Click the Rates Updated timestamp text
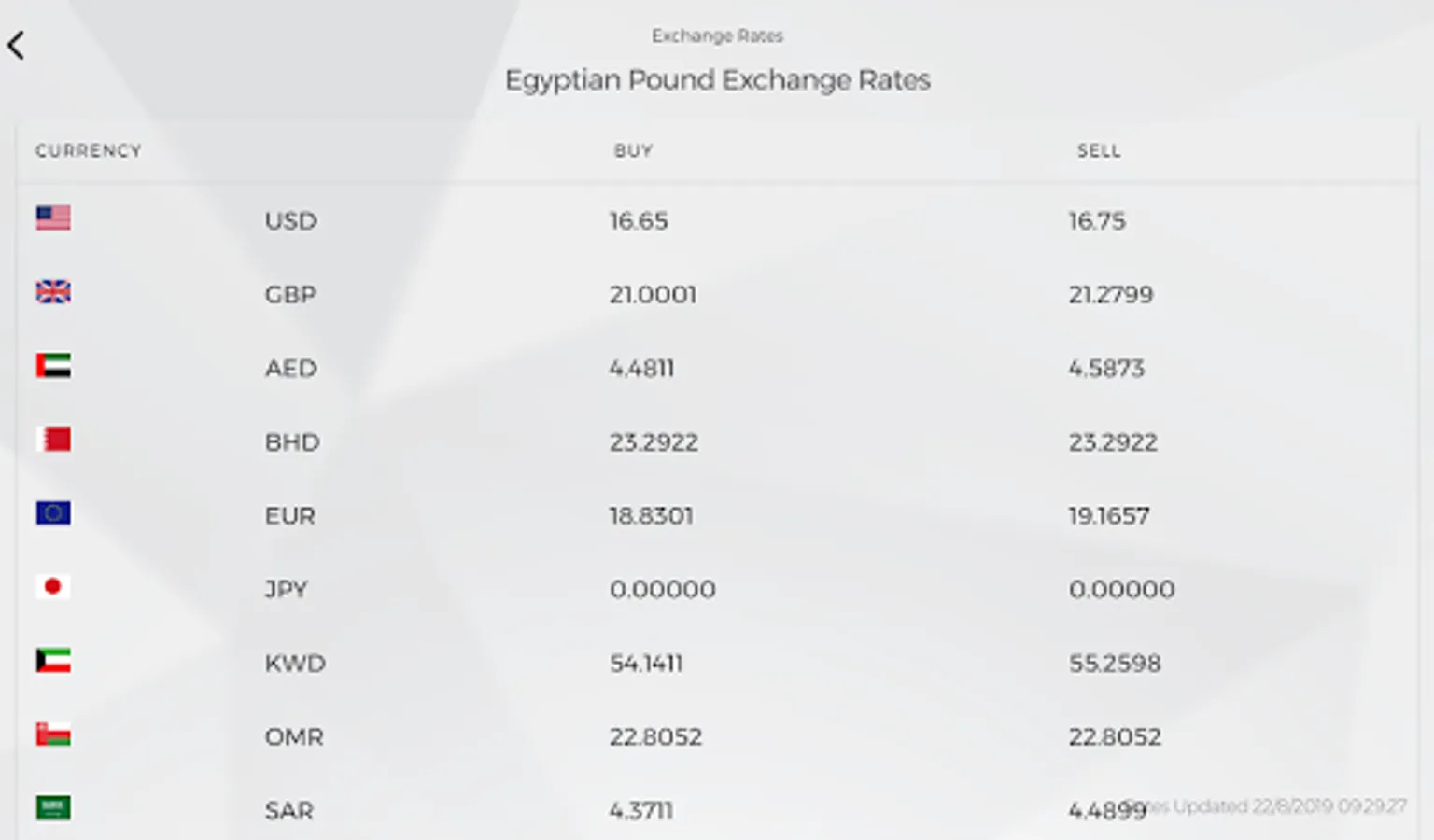This screenshot has width=1434, height=840. pos(1267,806)
